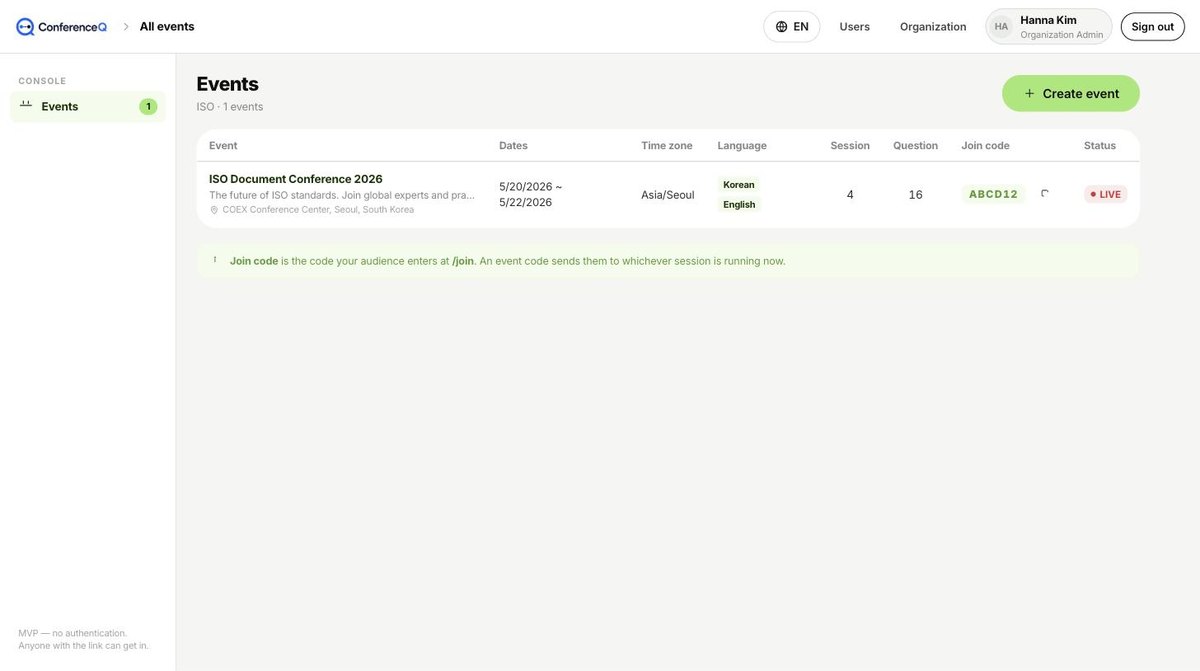Click the ABCD12 join code

tap(993, 194)
